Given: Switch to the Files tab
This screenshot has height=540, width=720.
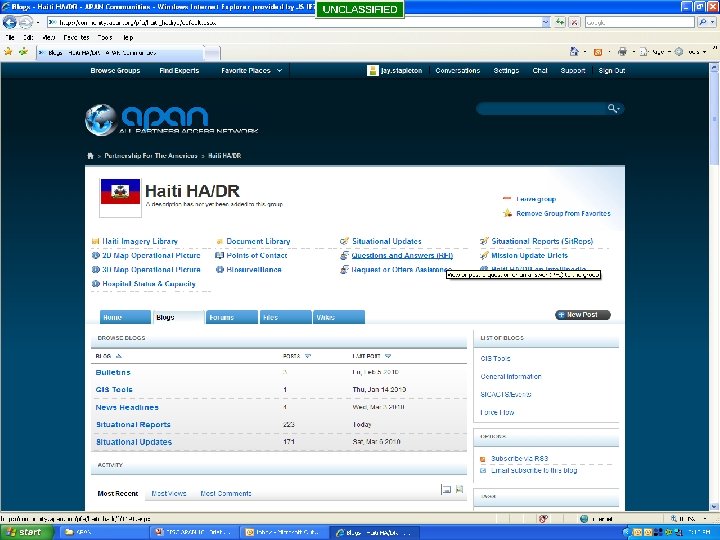Looking at the screenshot, I should coord(285,317).
